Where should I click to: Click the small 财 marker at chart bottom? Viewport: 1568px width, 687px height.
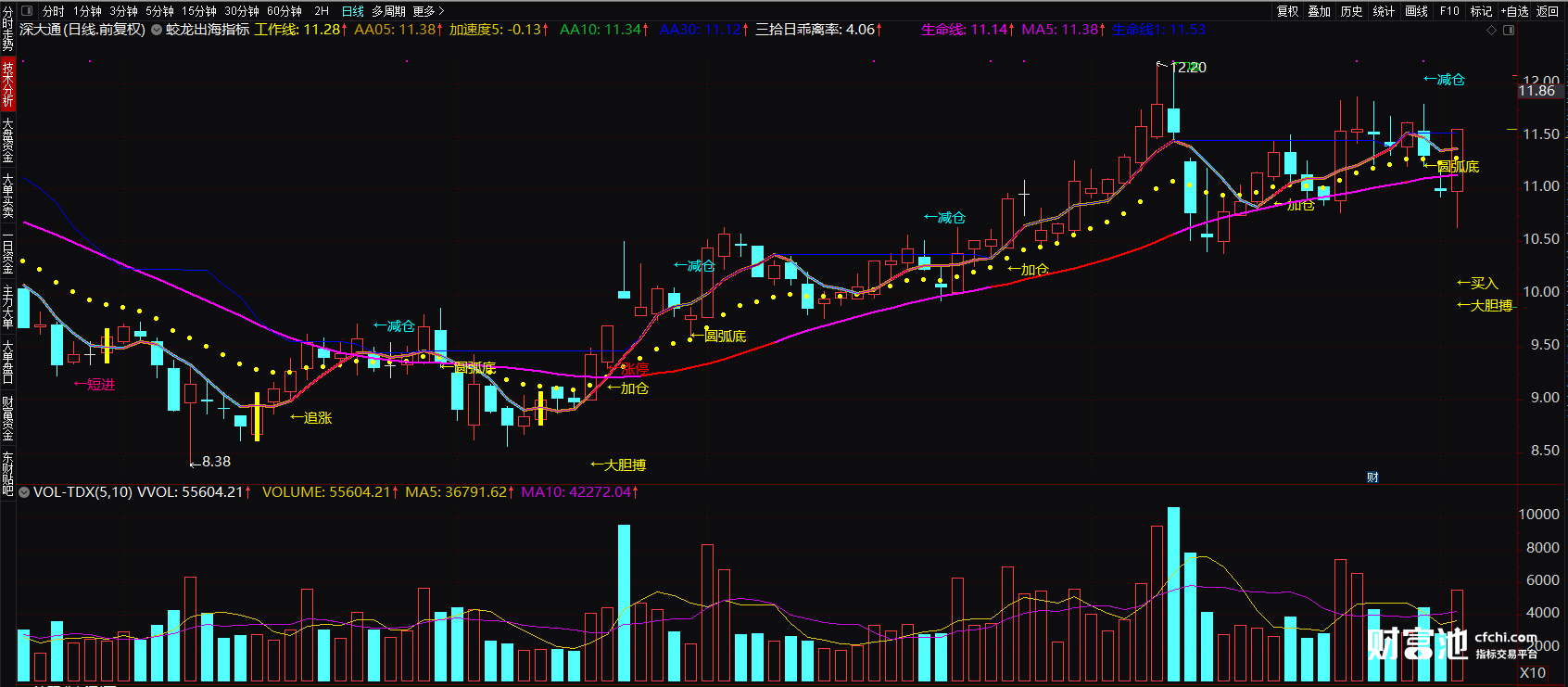pyautogui.click(x=1372, y=477)
